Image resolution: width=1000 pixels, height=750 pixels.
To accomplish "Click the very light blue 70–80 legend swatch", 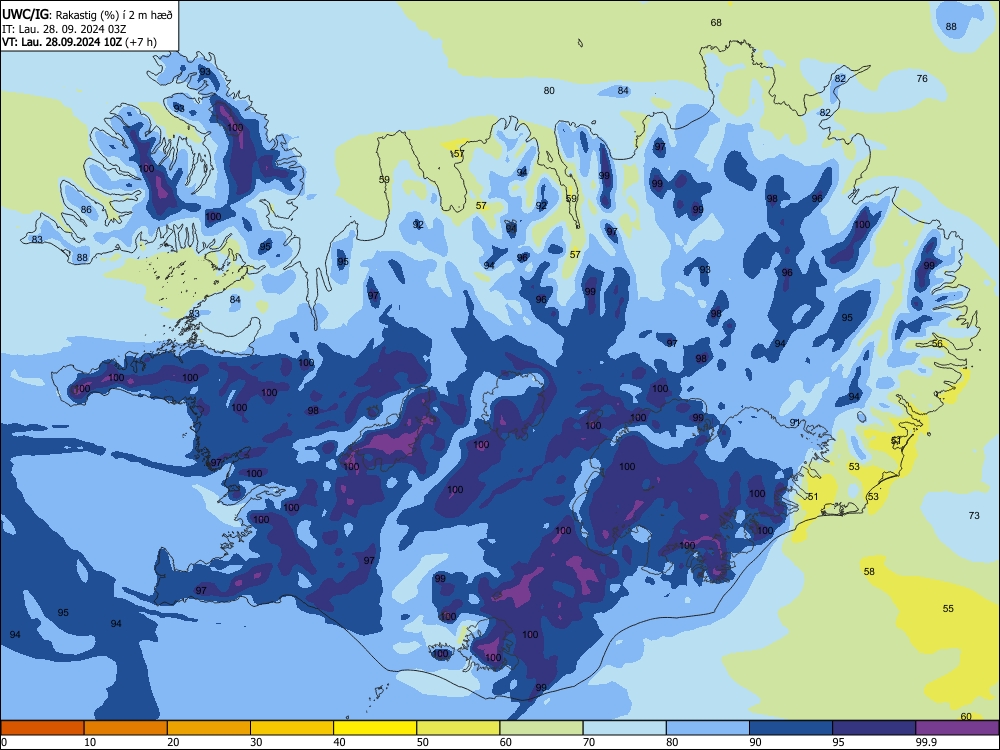I will pos(624,728).
